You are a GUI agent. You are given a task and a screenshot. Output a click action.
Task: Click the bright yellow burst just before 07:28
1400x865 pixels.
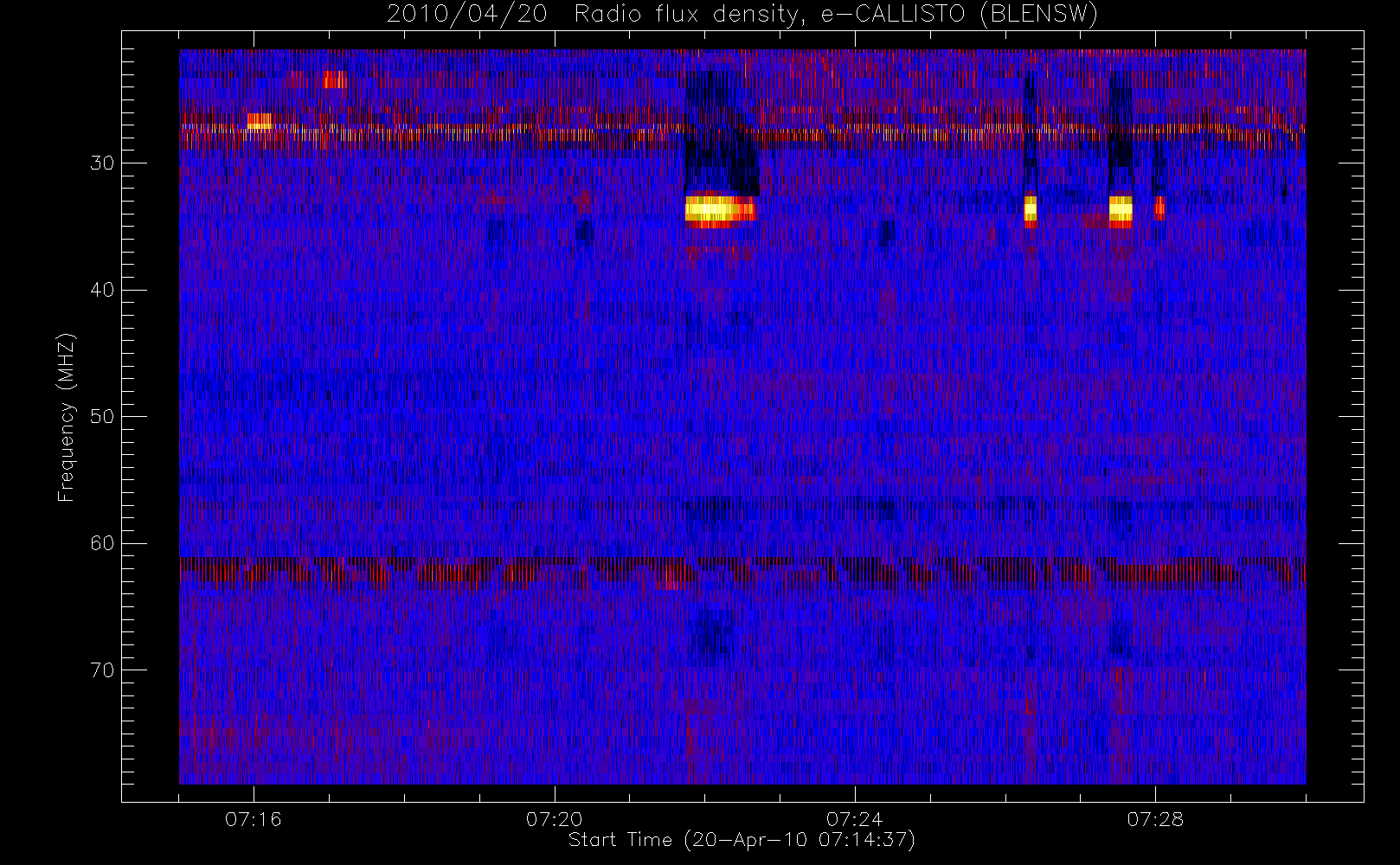pyautogui.click(x=1121, y=209)
